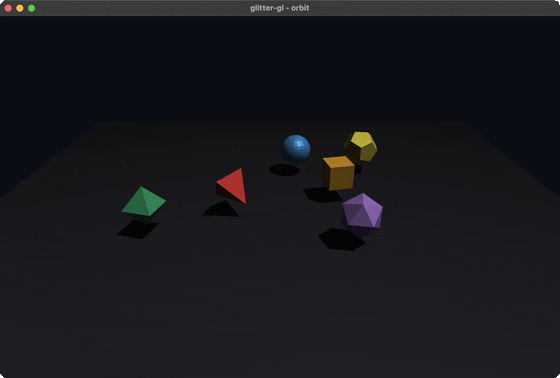Click the red tetrahedron's shadow
560x378 pixels.
click(x=221, y=209)
